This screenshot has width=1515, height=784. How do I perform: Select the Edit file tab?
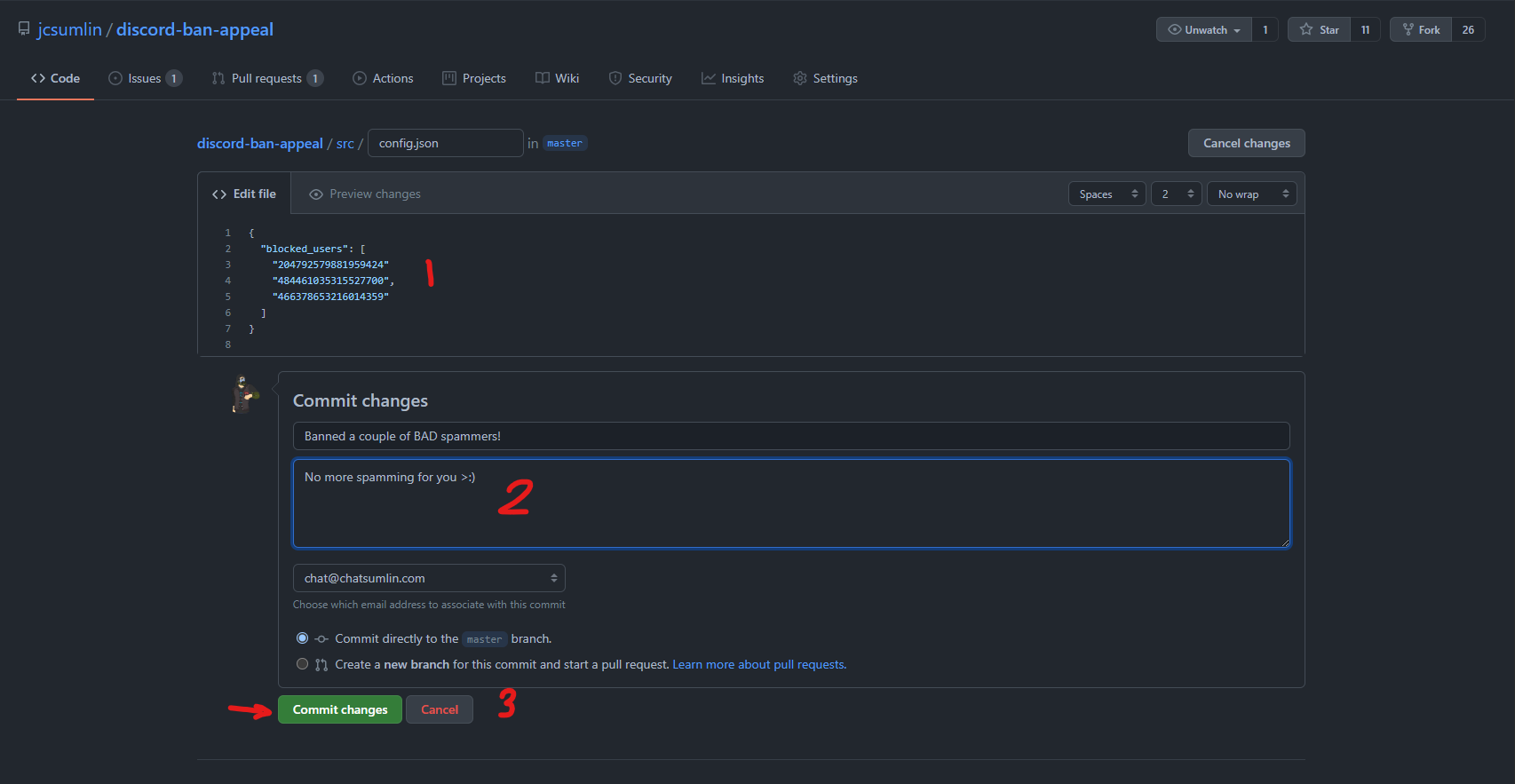tap(244, 194)
